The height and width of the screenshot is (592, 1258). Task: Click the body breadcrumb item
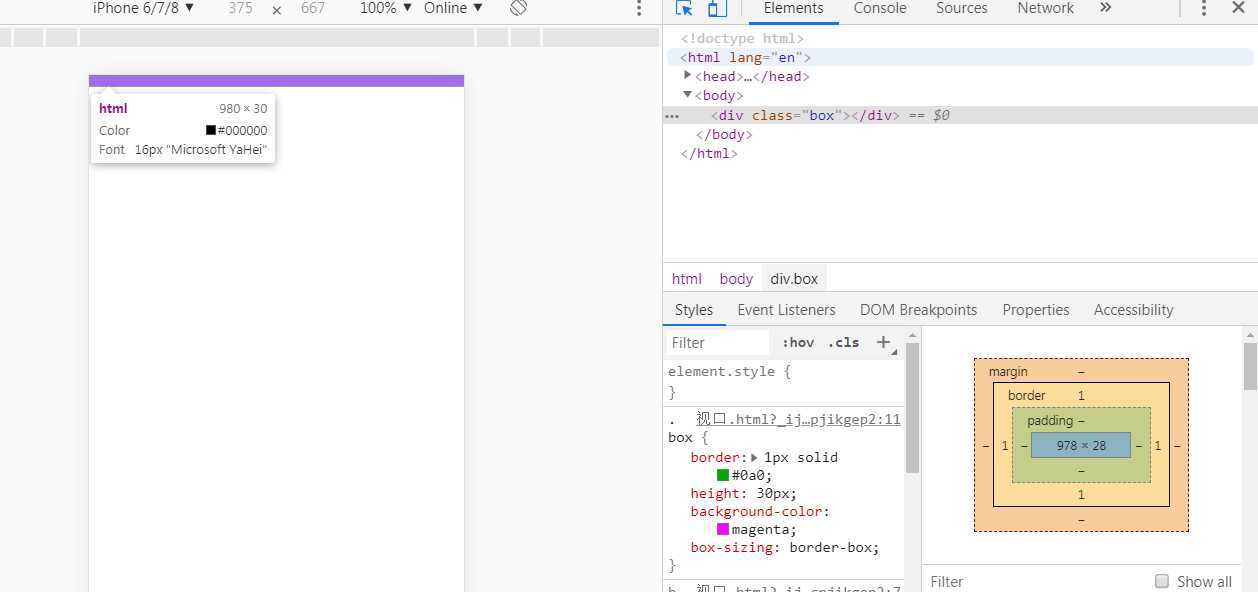[736, 279]
